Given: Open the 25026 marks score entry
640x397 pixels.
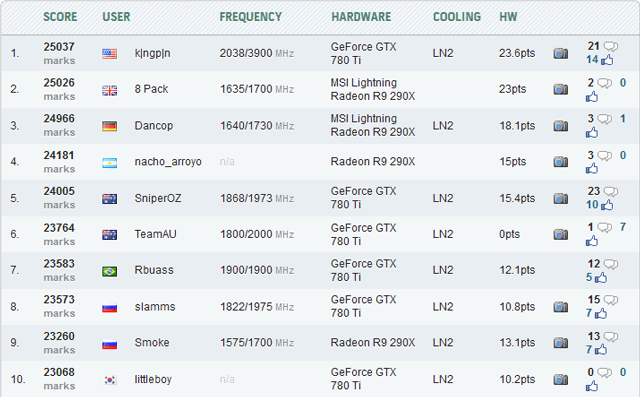Looking at the screenshot, I should pos(59,89).
